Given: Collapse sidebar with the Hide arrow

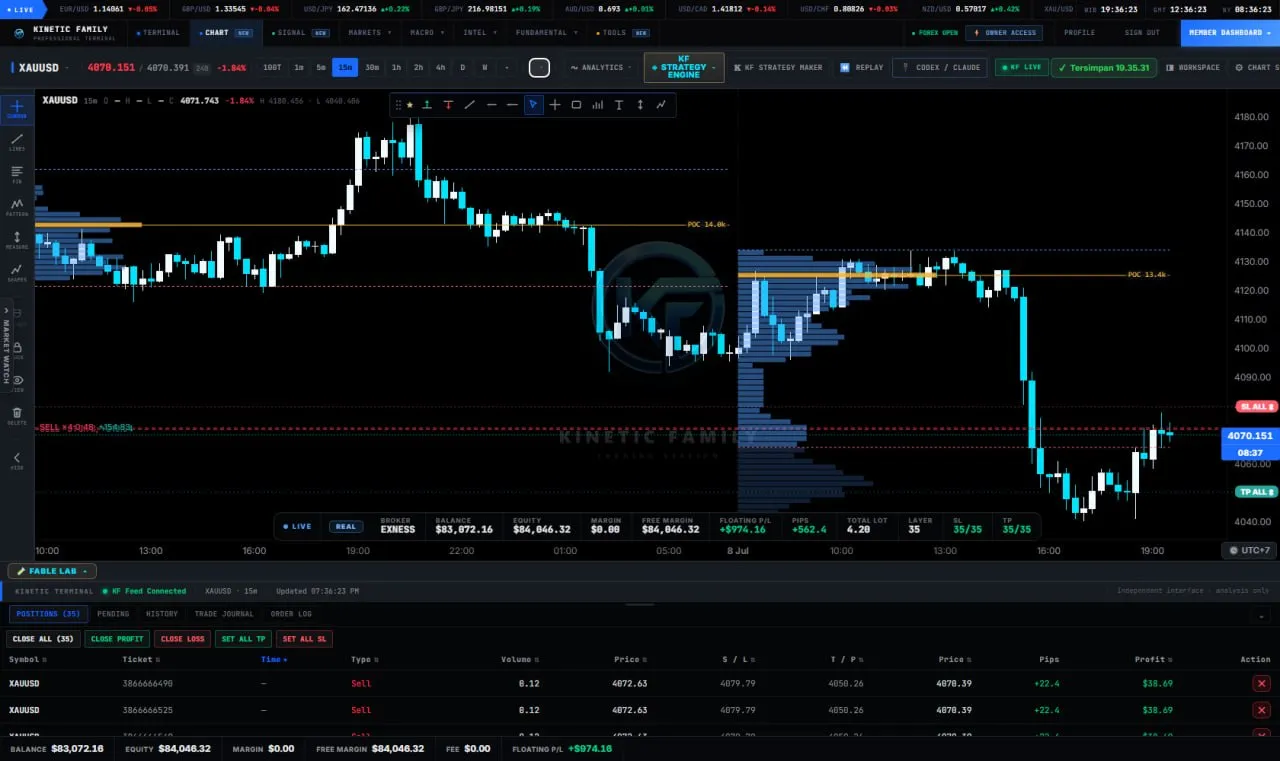Looking at the screenshot, I should pyautogui.click(x=17, y=460).
